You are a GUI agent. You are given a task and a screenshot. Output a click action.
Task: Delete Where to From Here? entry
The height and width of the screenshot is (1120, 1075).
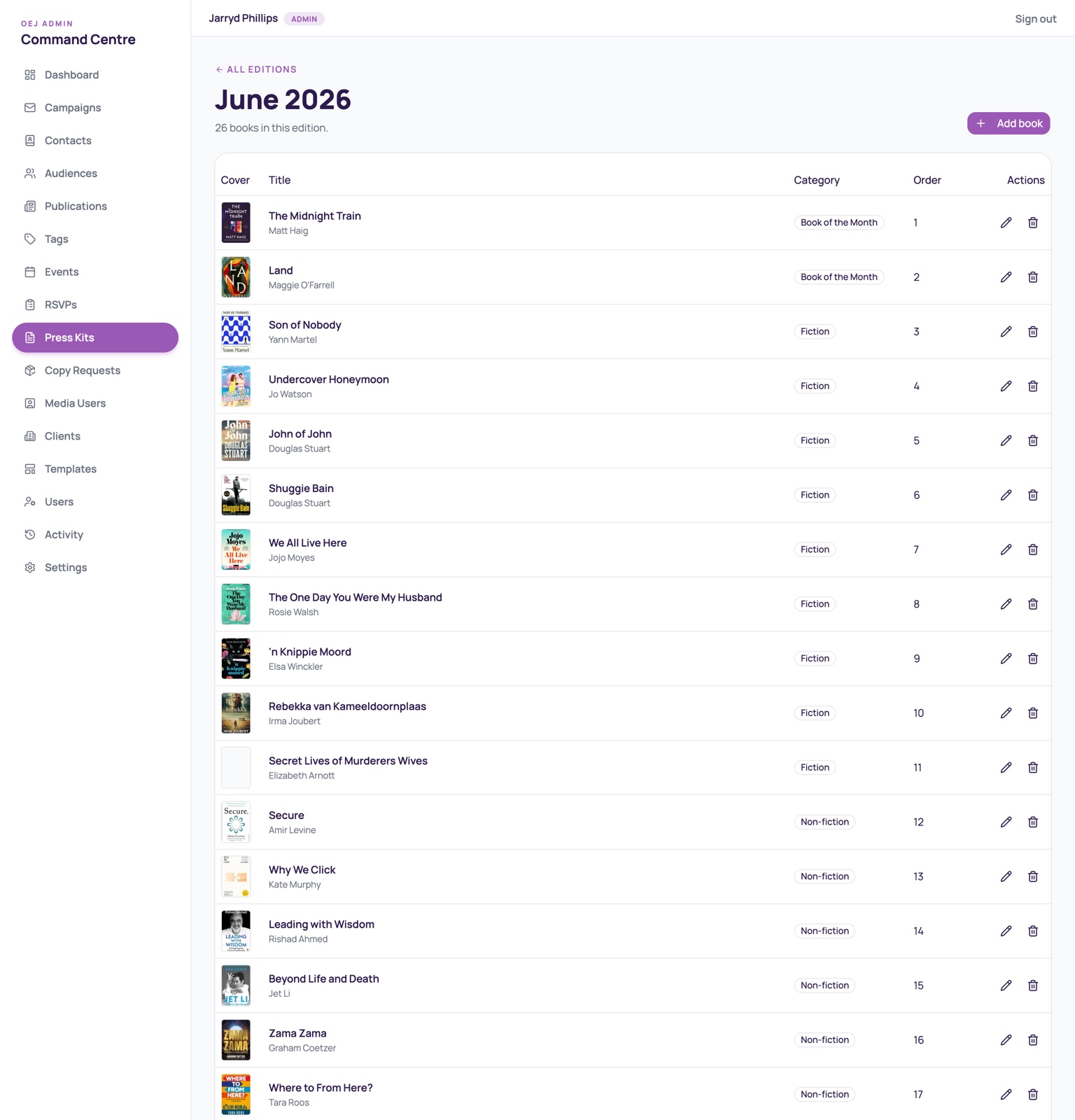(x=1032, y=1095)
